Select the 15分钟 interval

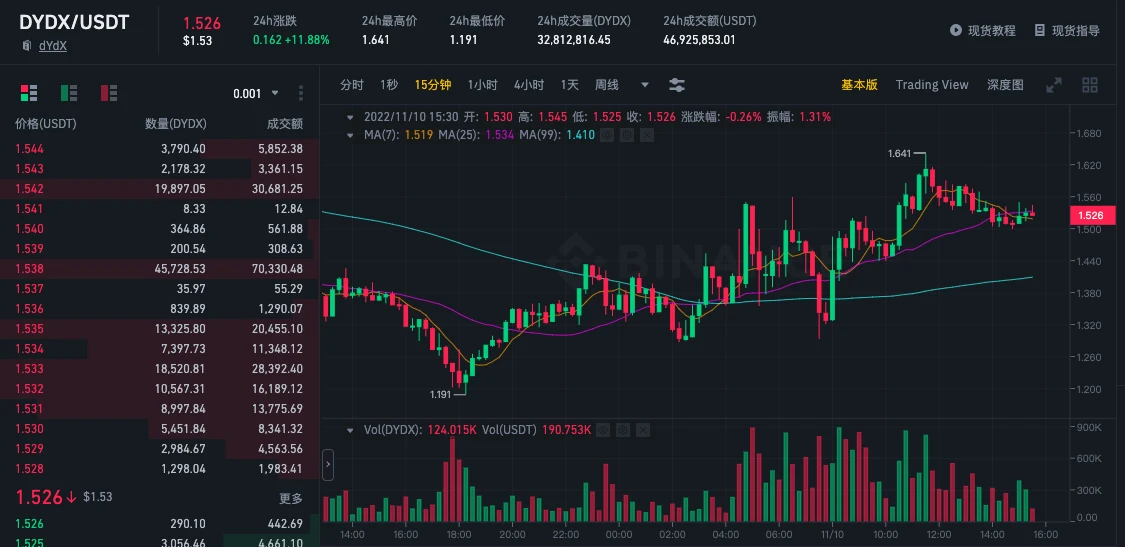[433, 85]
